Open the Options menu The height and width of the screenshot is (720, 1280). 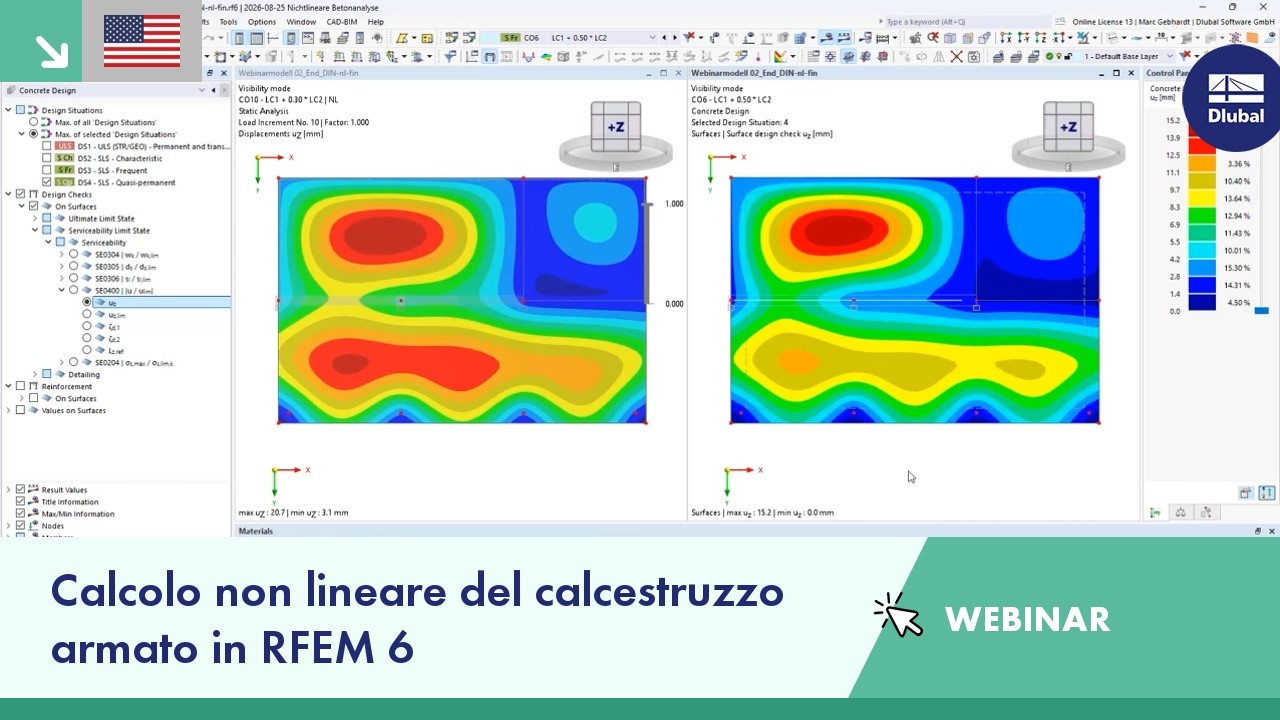[262, 22]
